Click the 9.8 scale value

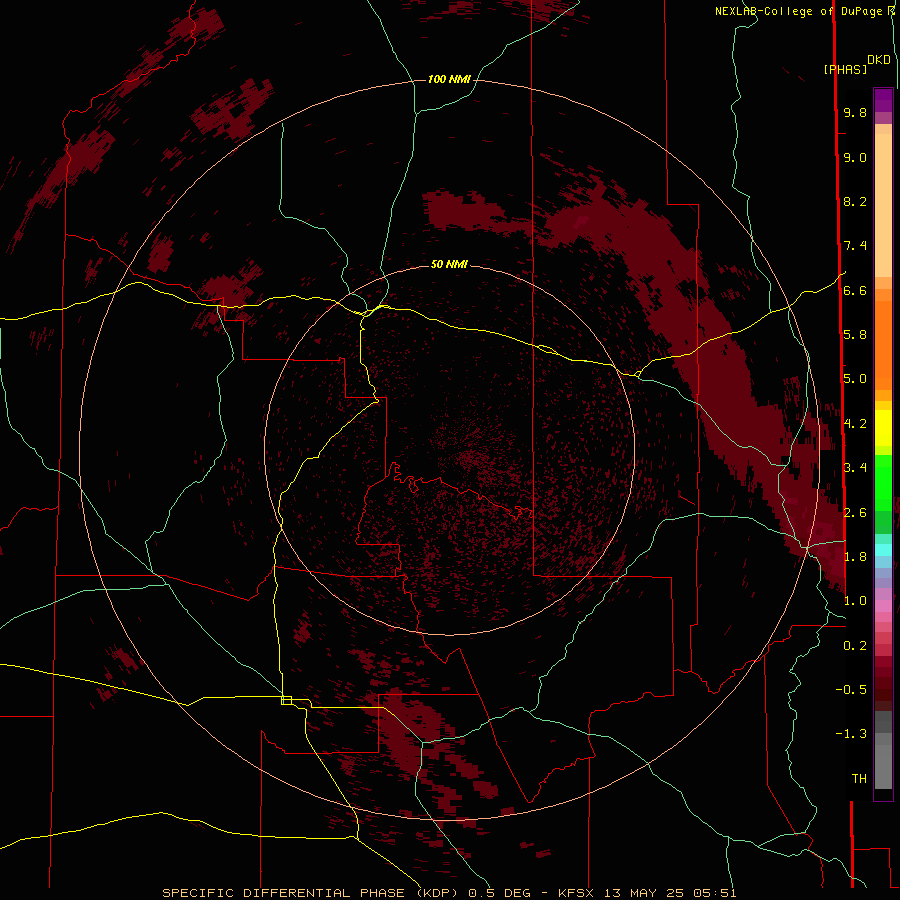pos(855,112)
